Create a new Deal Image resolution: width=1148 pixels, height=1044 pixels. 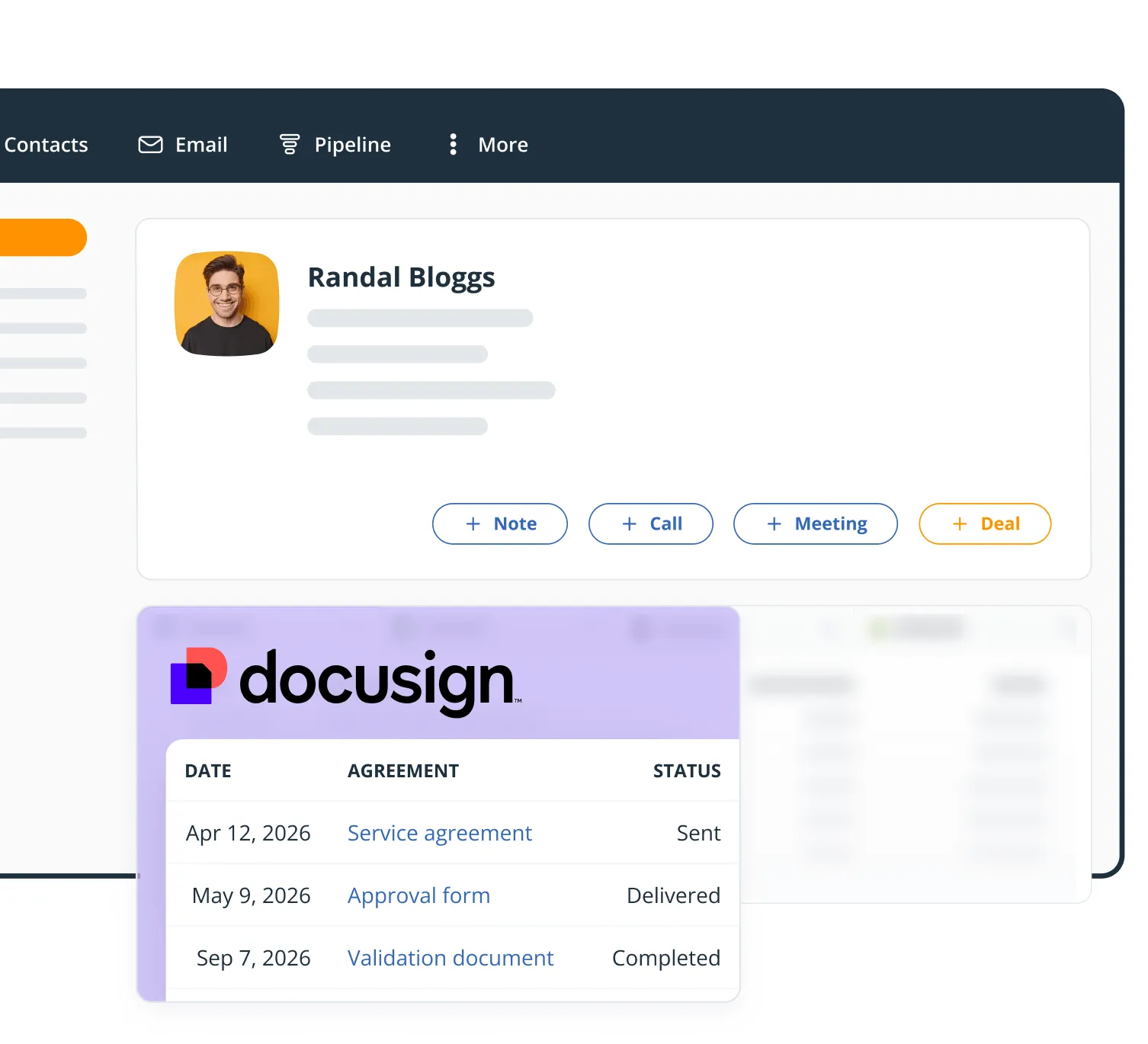pos(985,524)
